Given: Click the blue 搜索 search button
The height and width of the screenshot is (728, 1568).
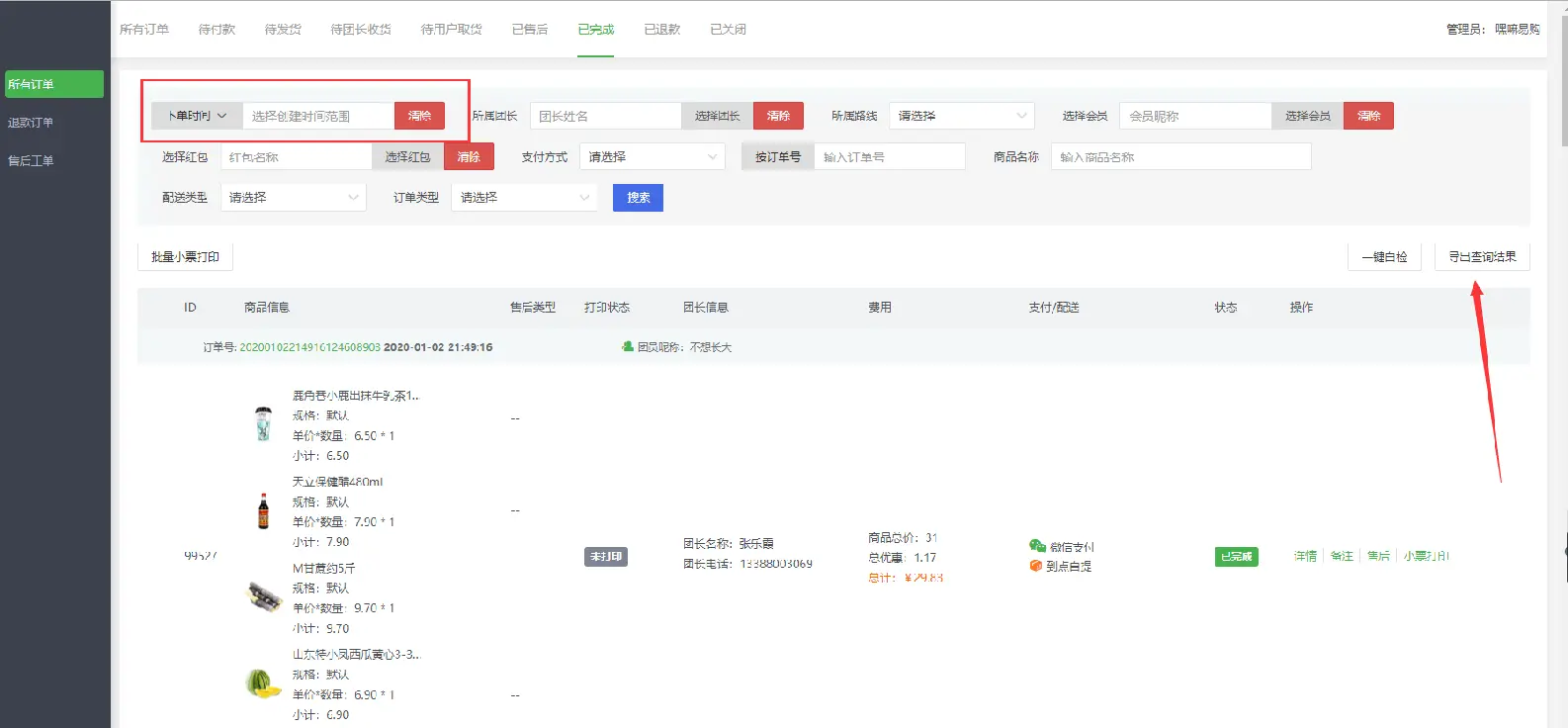Looking at the screenshot, I should pyautogui.click(x=638, y=198).
